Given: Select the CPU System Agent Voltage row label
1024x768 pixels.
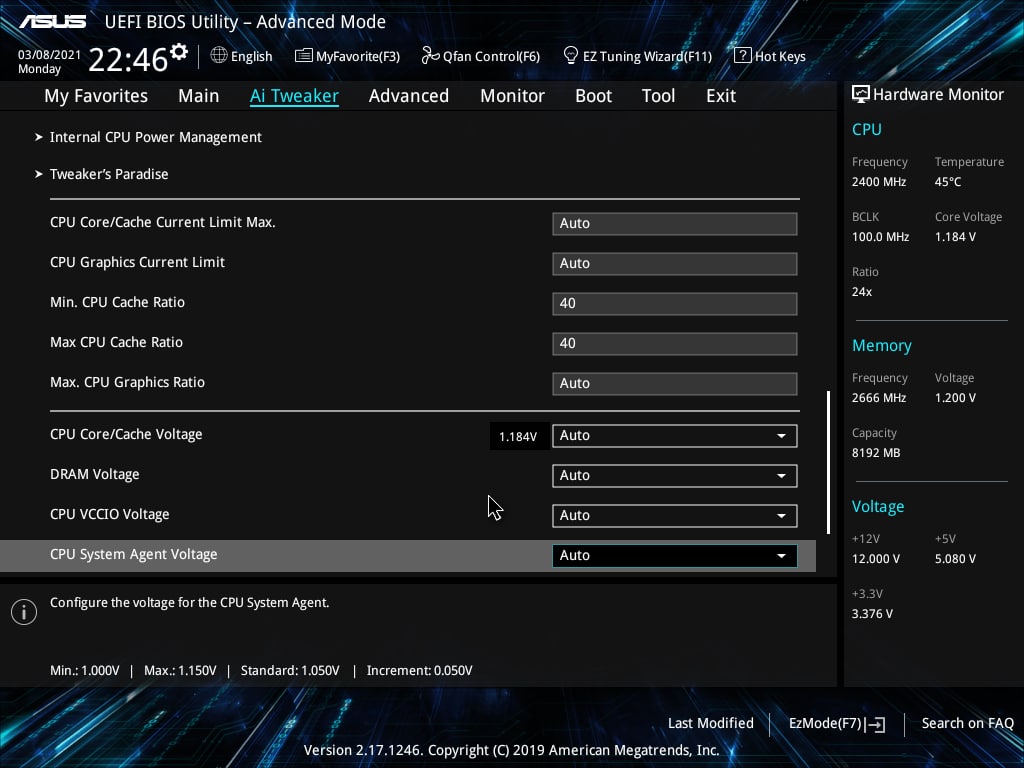Looking at the screenshot, I should (134, 554).
